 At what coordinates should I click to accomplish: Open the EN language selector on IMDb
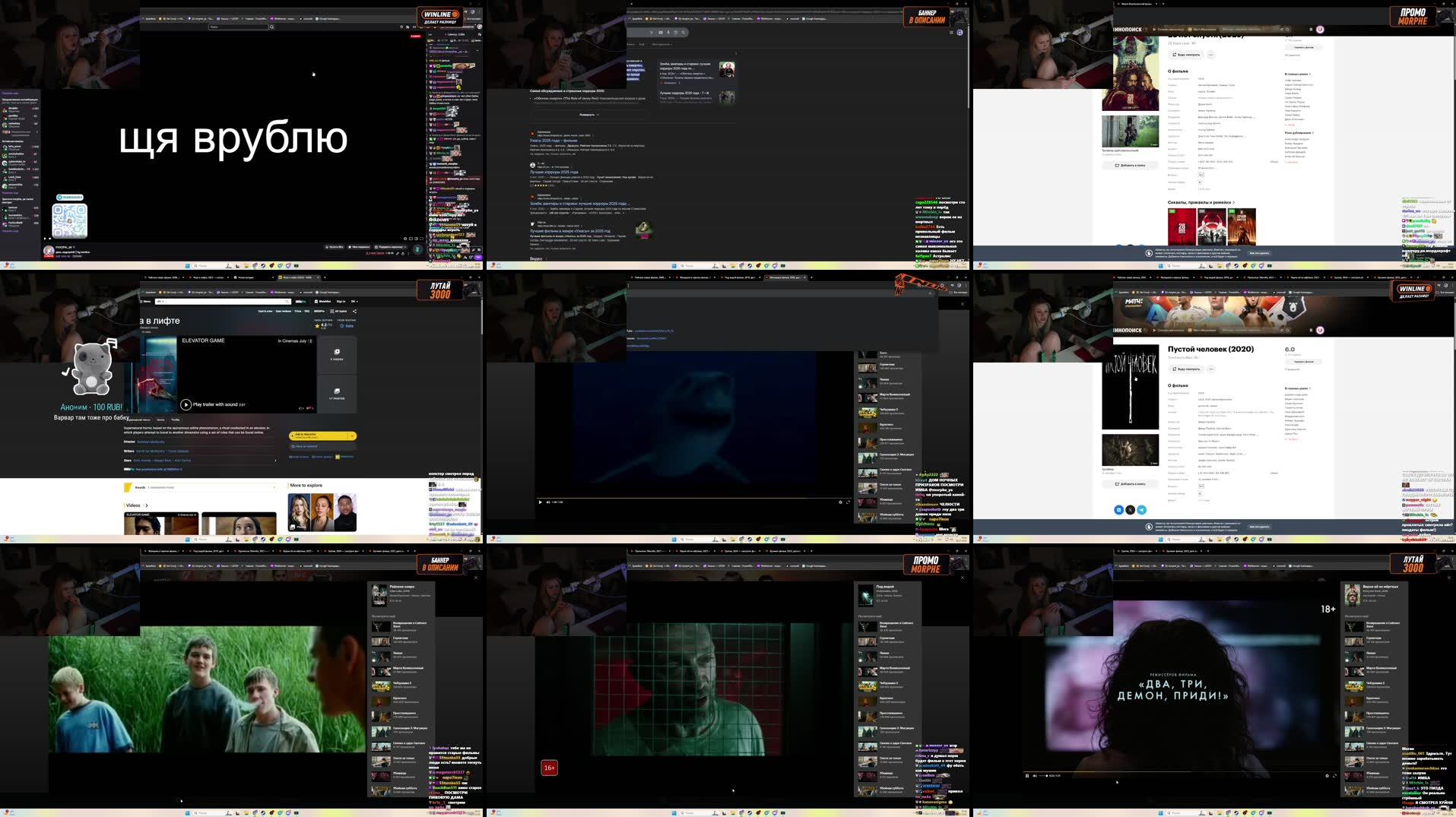point(354,302)
